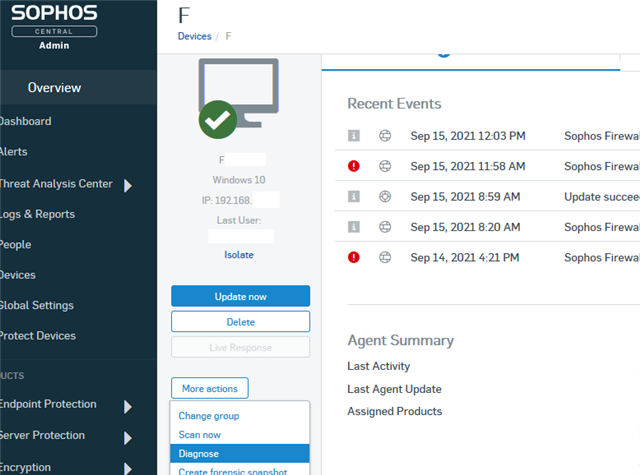Expand the Endpoint Protection arrow

[x=128, y=406]
